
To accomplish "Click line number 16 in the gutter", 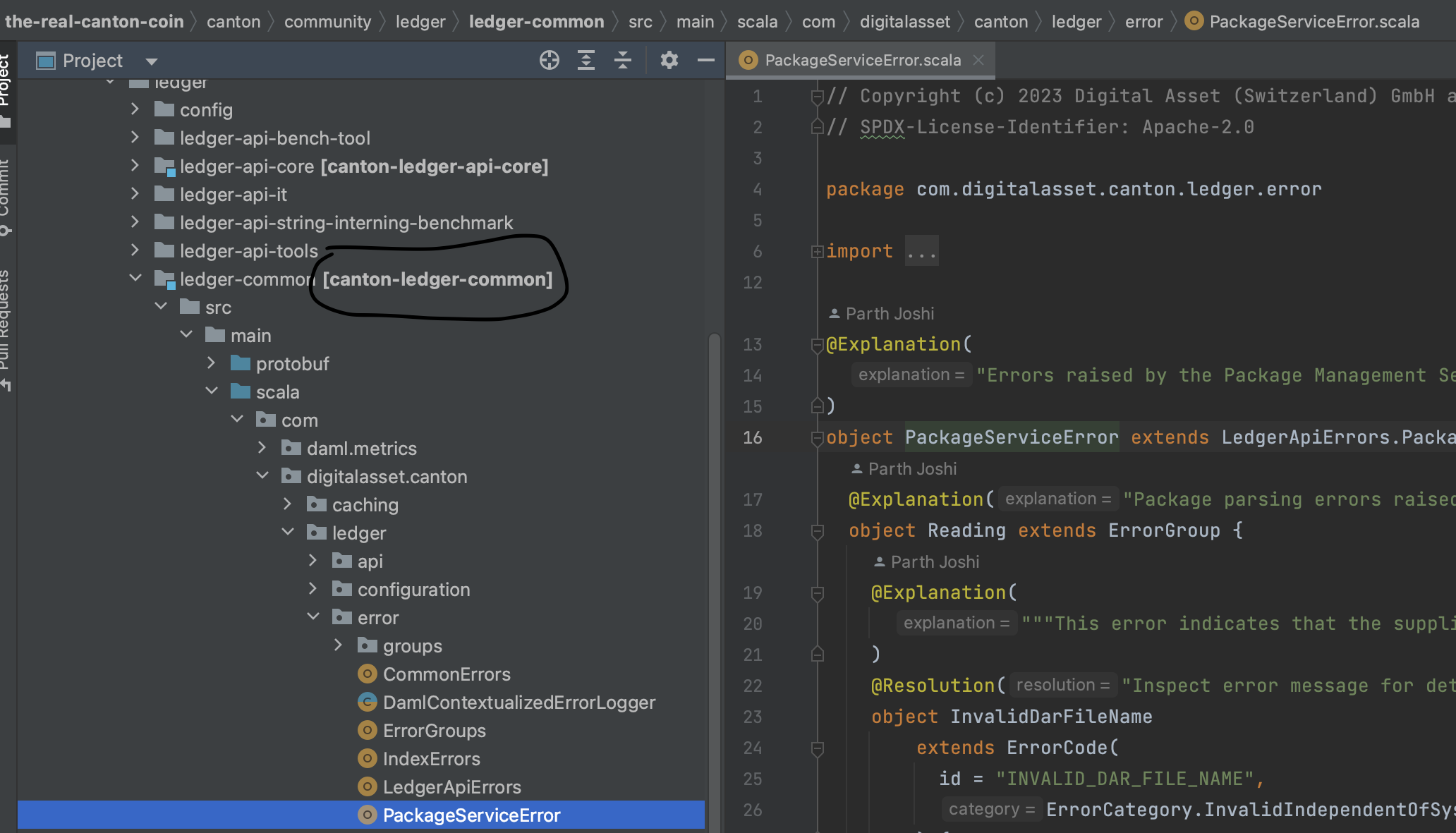I will click(x=753, y=437).
